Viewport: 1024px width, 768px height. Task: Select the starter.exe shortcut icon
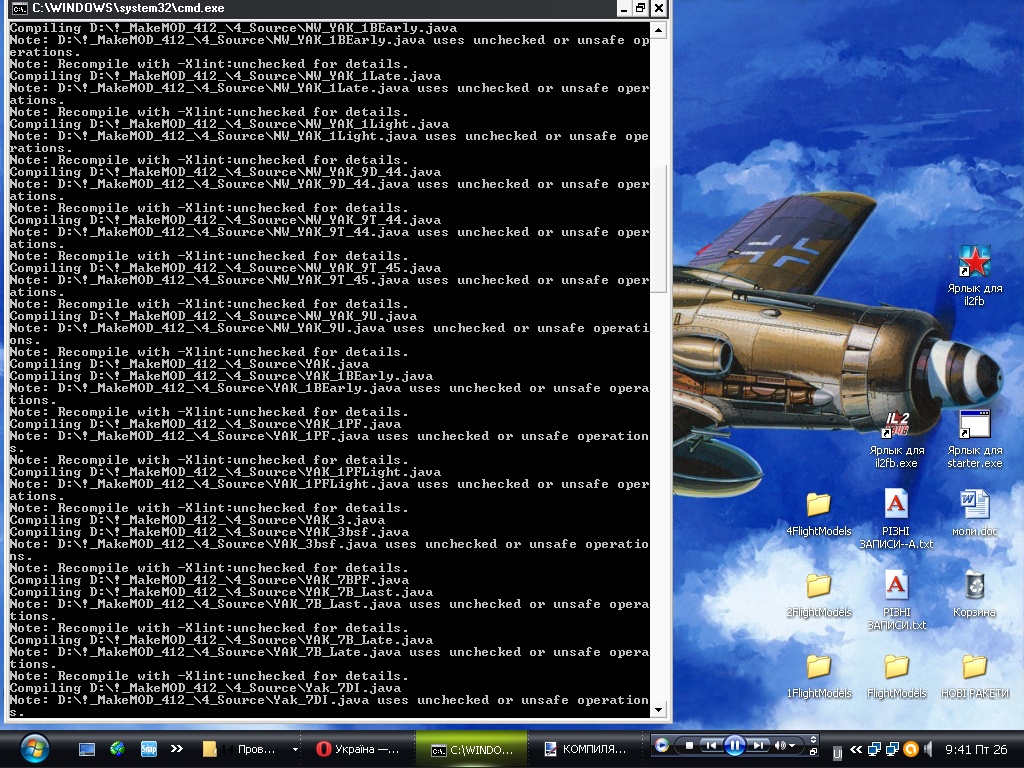pyautogui.click(x=974, y=424)
